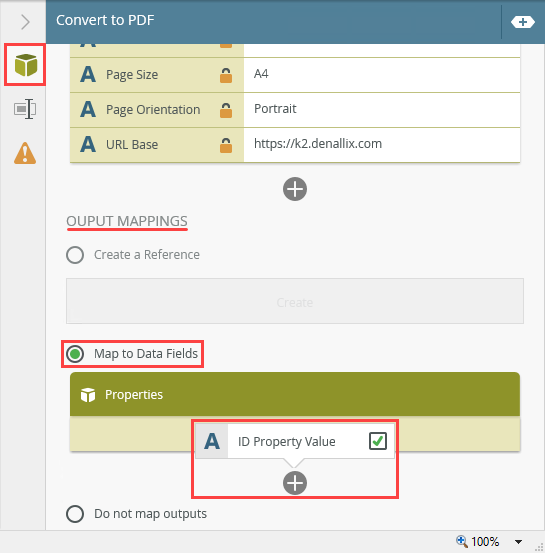545x553 pixels.
Task: Select Map to Data Fields radio option
Action: pos(75,354)
